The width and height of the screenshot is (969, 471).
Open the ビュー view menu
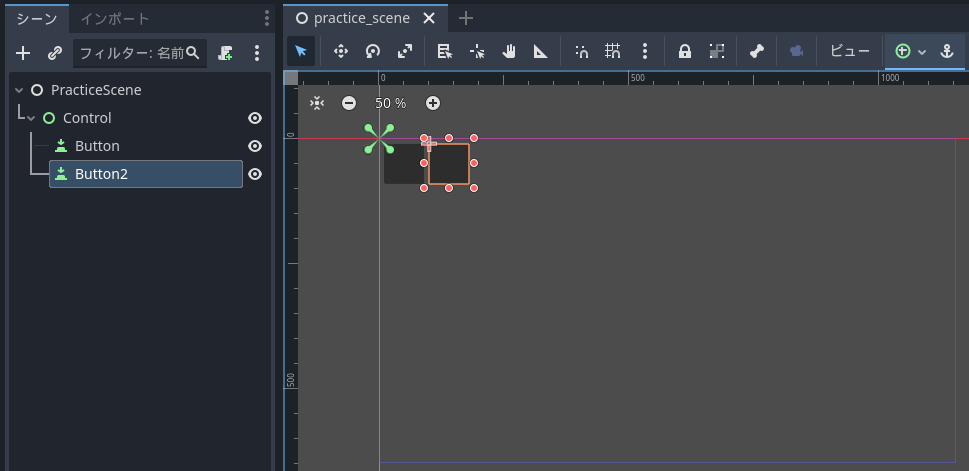coord(850,51)
